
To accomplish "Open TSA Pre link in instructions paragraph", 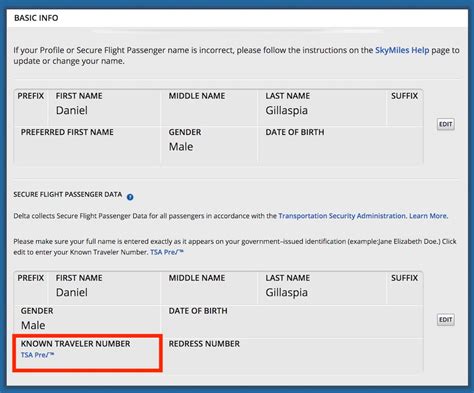I will coord(167,252).
